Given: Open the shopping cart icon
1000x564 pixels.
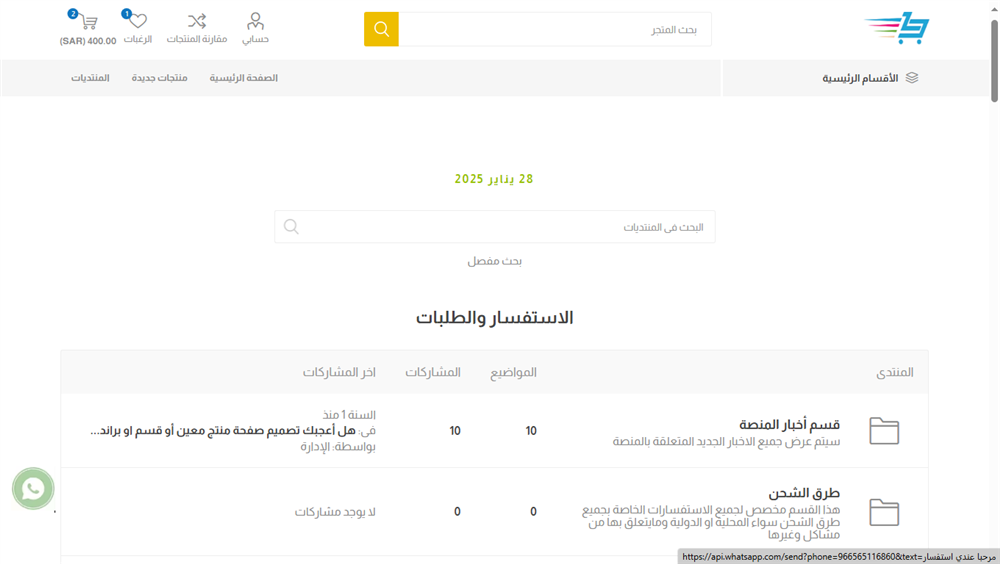Looking at the screenshot, I should click(87, 22).
